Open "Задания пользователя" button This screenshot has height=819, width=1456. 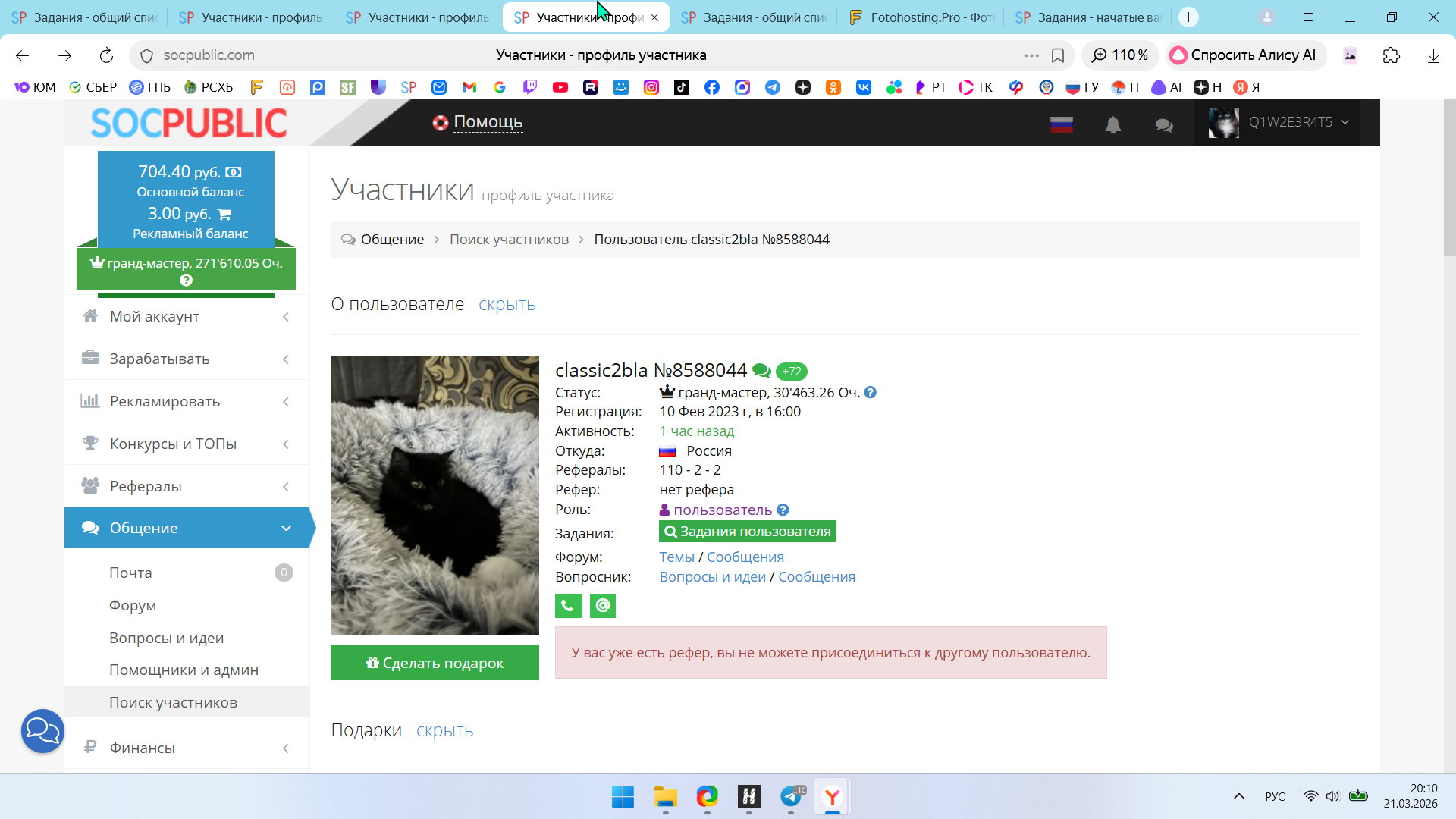tap(747, 531)
